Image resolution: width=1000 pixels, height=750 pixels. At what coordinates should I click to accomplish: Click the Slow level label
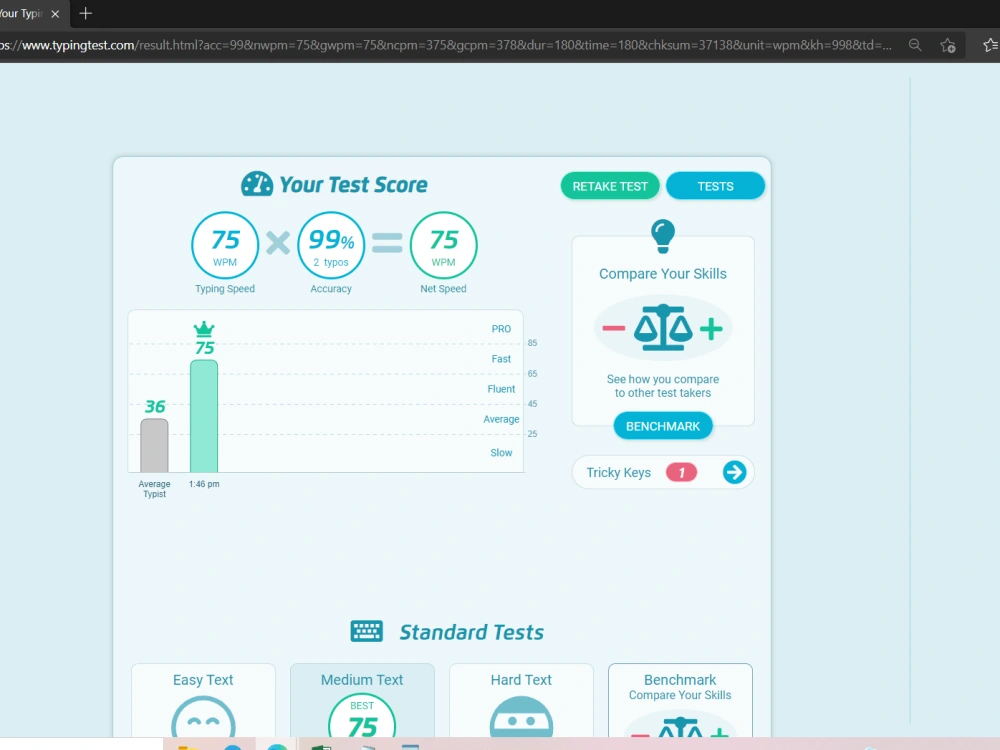click(501, 453)
